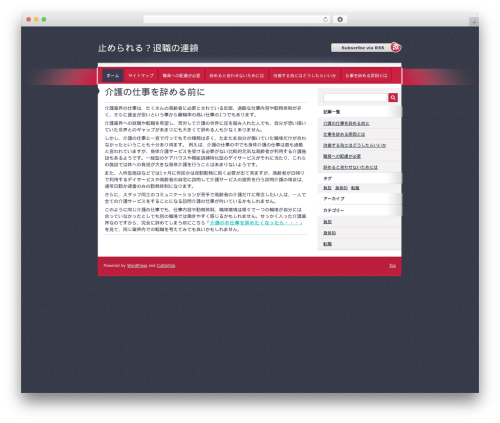Open the first category link under カテゴリー
The width and height of the screenshot is (500, 423).
tap(327, 222)
